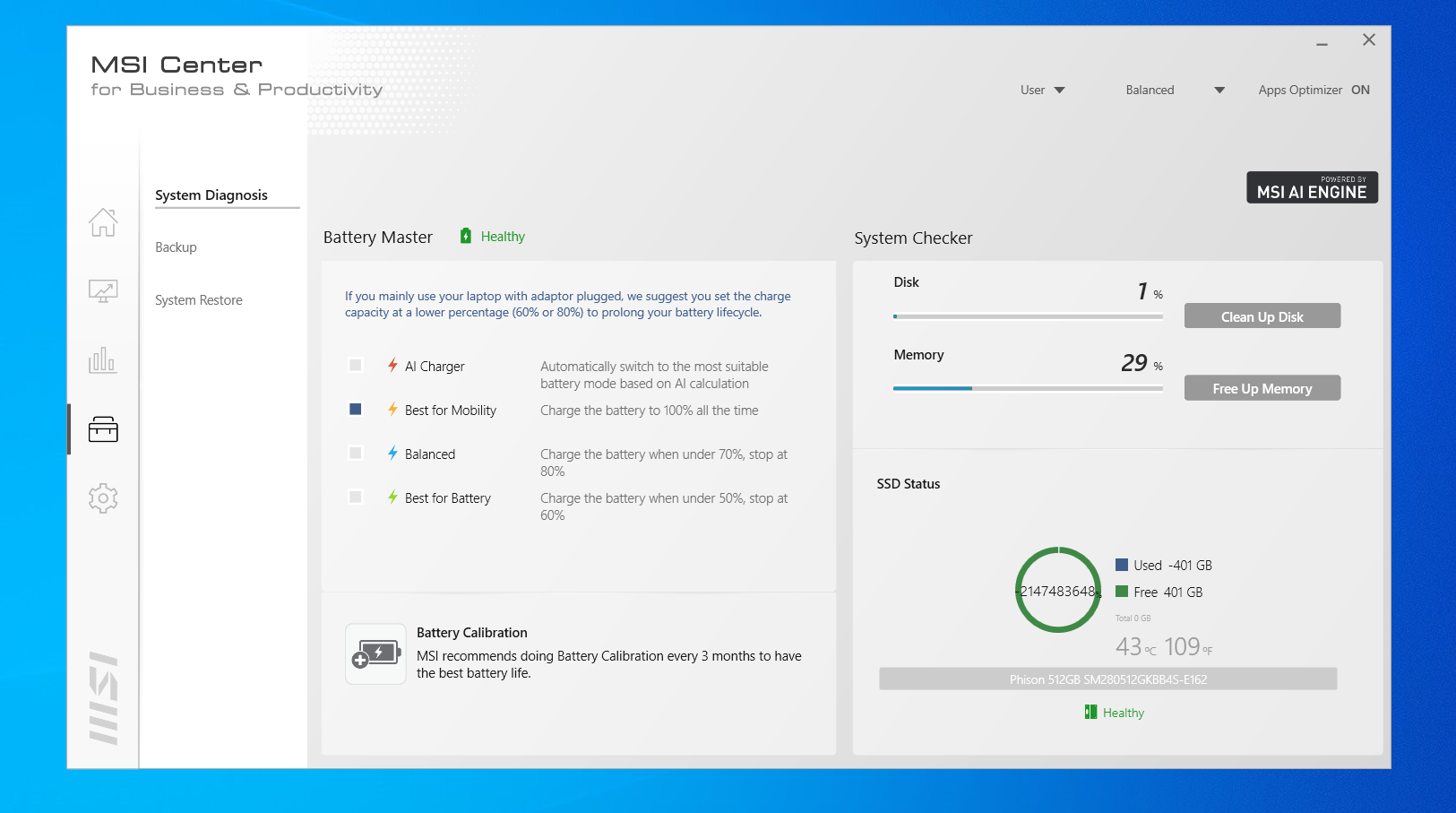Click the 109 °F temperature reading

pos(1188,646)
